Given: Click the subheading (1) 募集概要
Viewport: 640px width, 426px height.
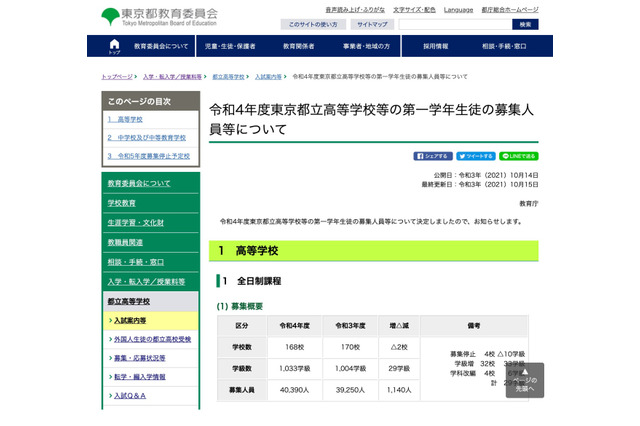Looking at the screenshot, I should pos(240,306).
